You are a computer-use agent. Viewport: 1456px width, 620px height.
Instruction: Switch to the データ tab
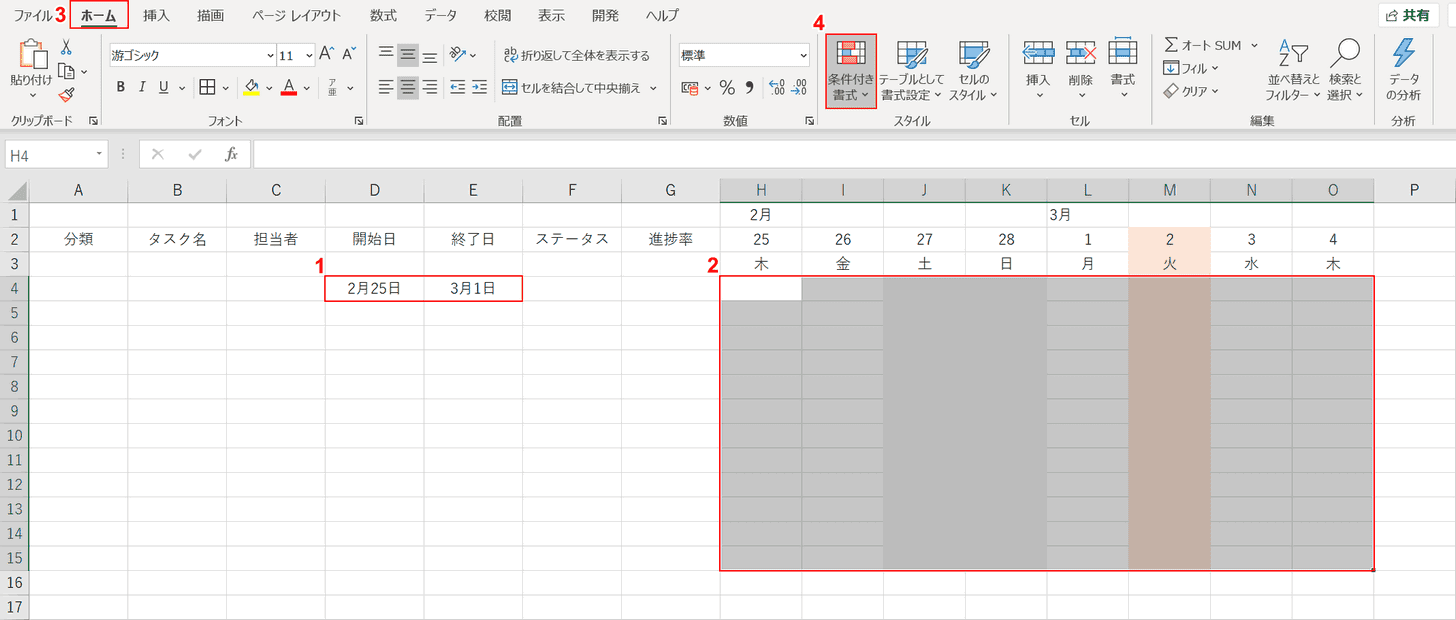coord(440,15)
